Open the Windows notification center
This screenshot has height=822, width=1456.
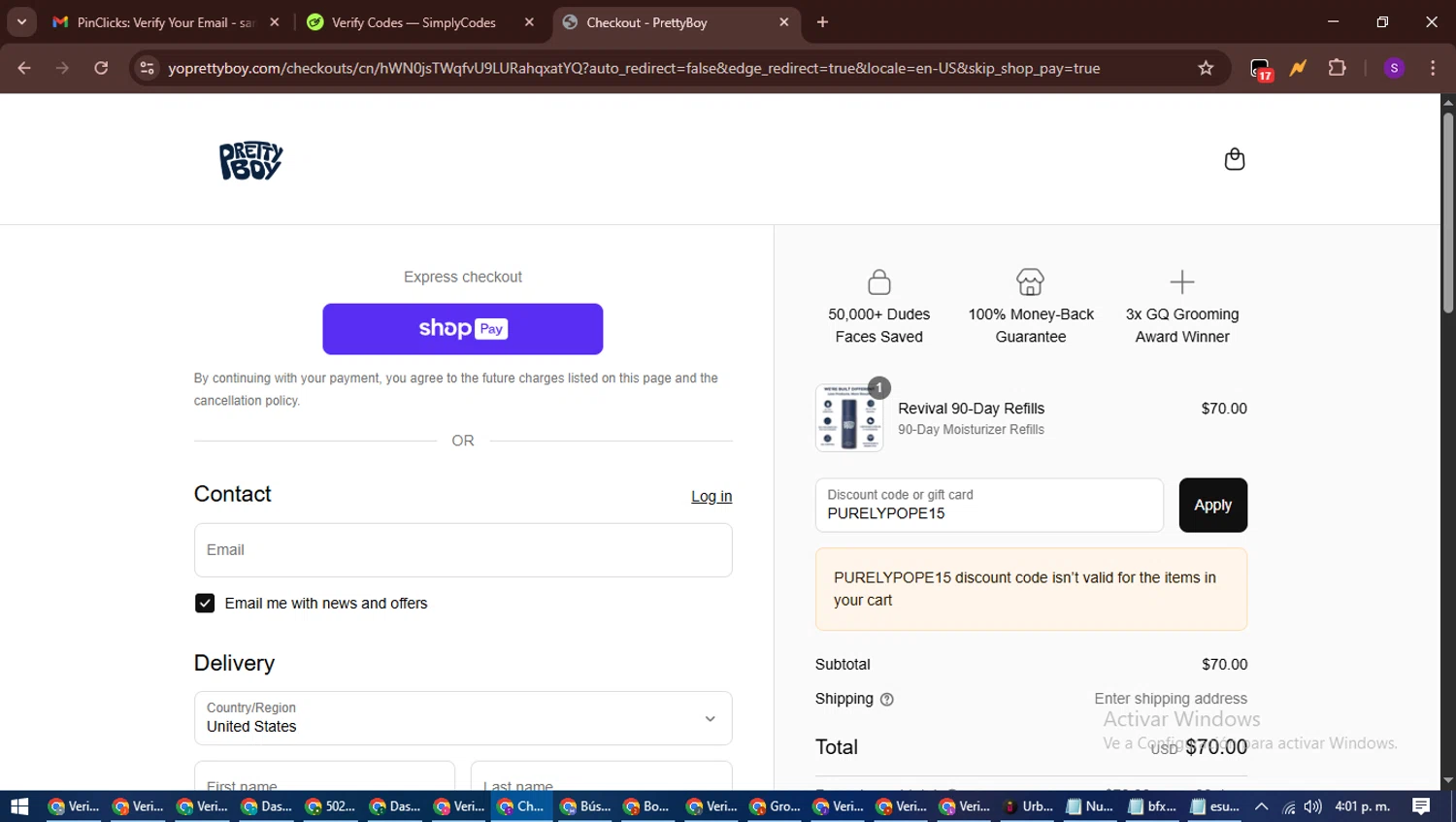click(x=1421, y=806)
